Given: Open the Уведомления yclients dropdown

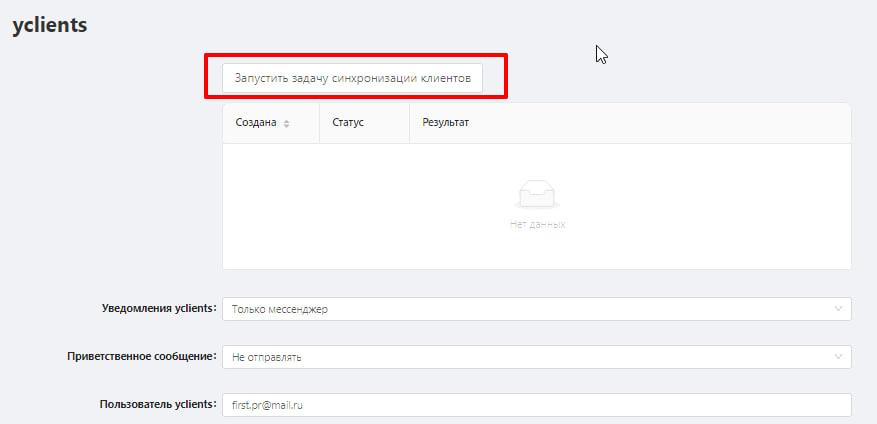Looking at the screenshot, I should [537, 309].
